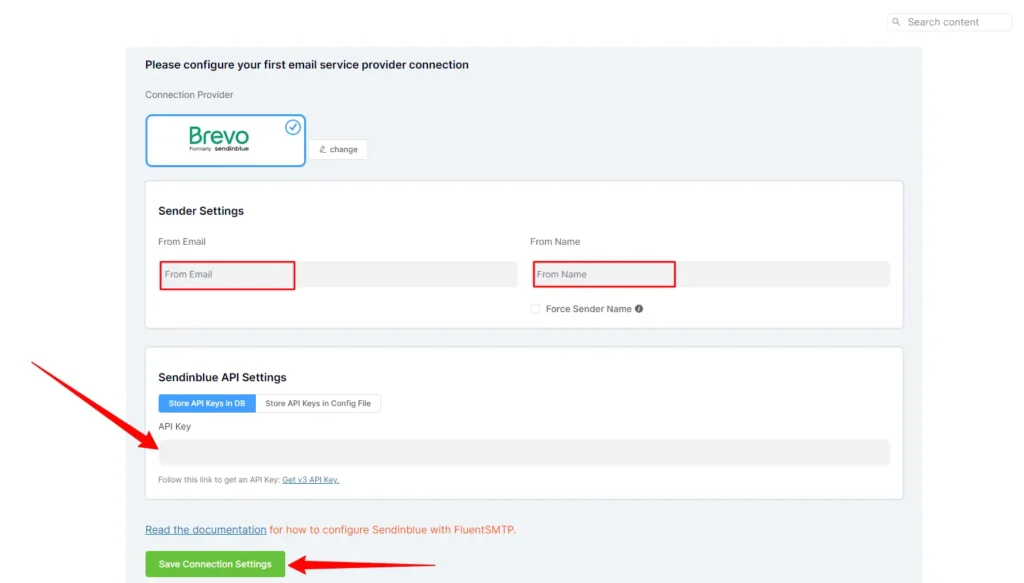The image size is (1024, 583).
Task: Click the From Name input field
Action: [x=710, y=274]
